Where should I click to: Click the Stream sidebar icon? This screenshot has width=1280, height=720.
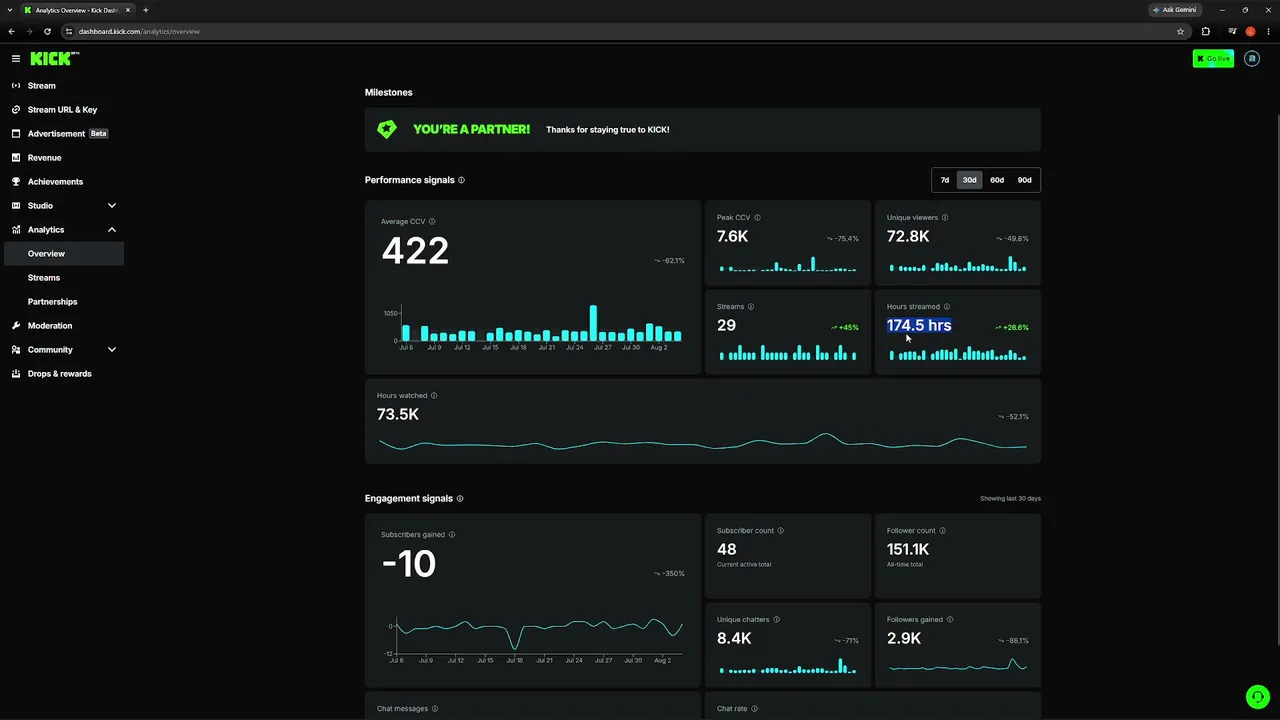(x=16, y=86)
